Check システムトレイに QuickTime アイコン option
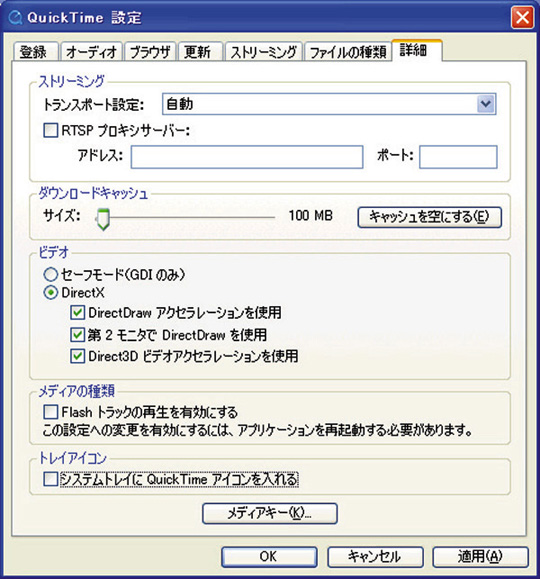 [51, 479]
